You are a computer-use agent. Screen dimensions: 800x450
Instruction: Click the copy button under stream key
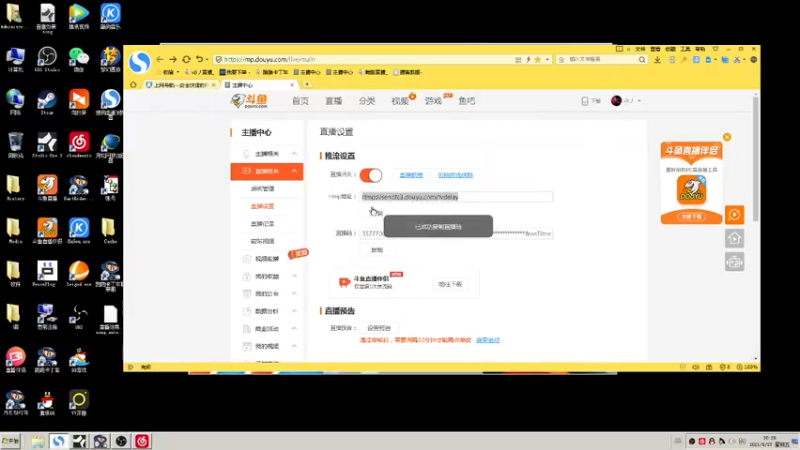coord(377,250)
